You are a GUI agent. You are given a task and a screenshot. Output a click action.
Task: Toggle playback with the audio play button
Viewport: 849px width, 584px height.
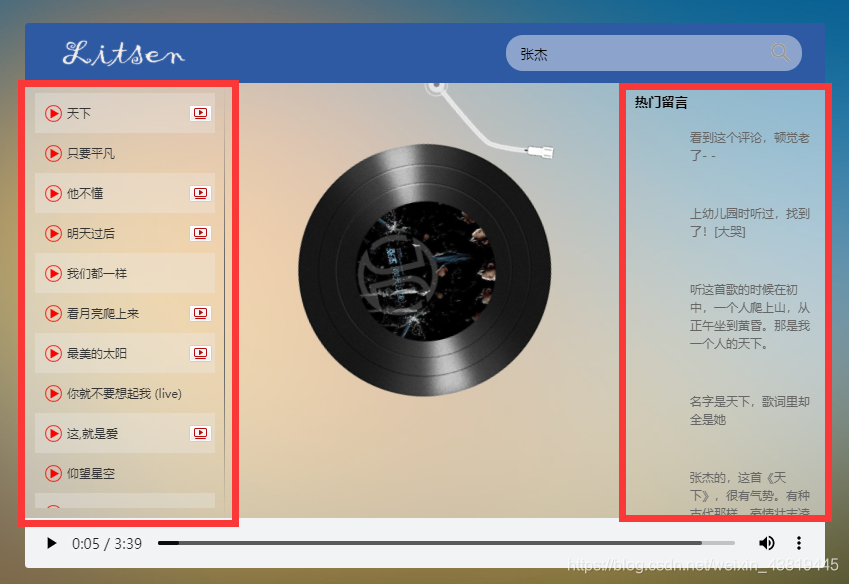(51, 543)
